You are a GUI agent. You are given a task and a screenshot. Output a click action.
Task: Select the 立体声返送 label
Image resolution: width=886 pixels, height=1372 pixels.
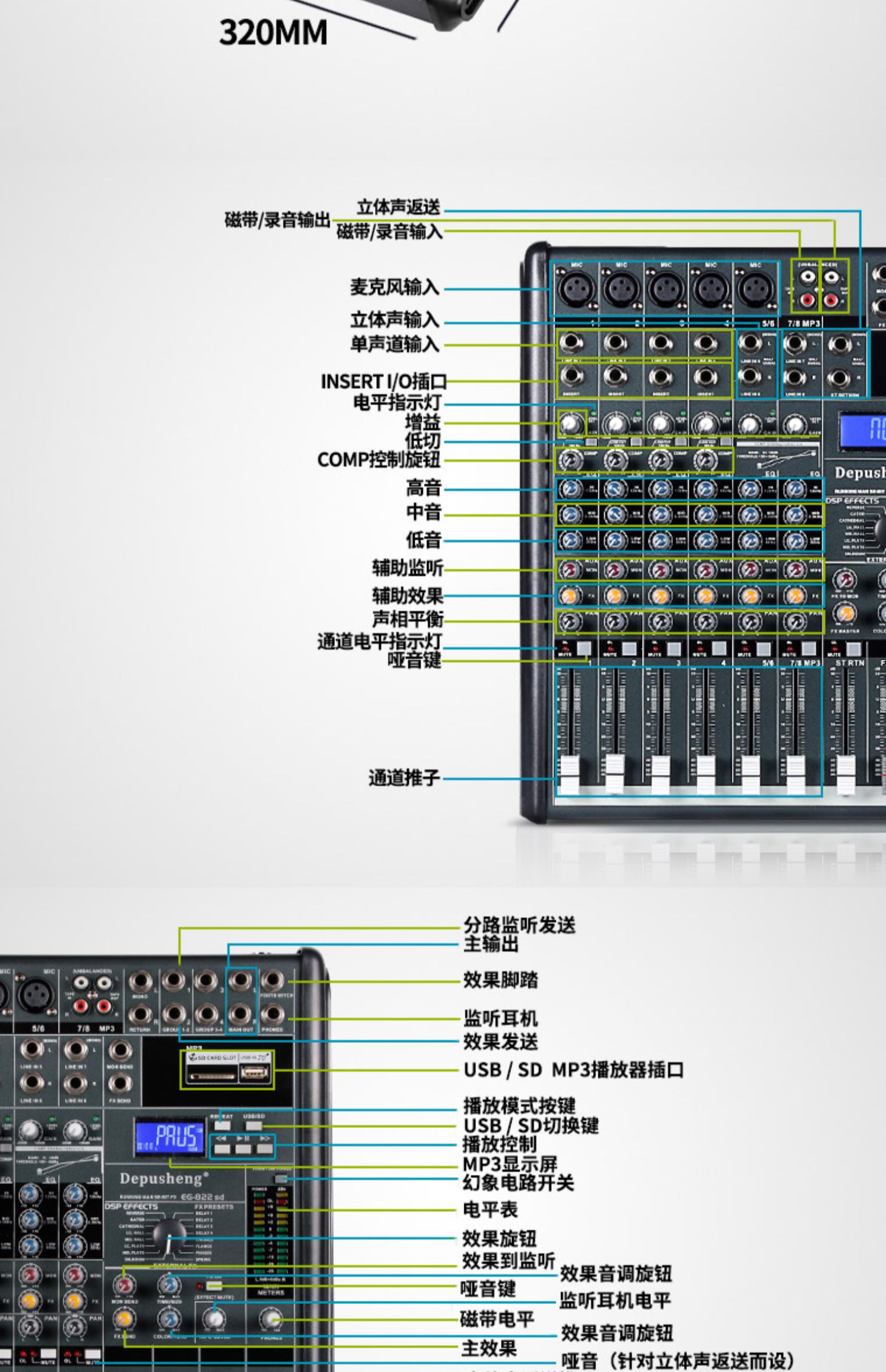[x=399, y=207]
